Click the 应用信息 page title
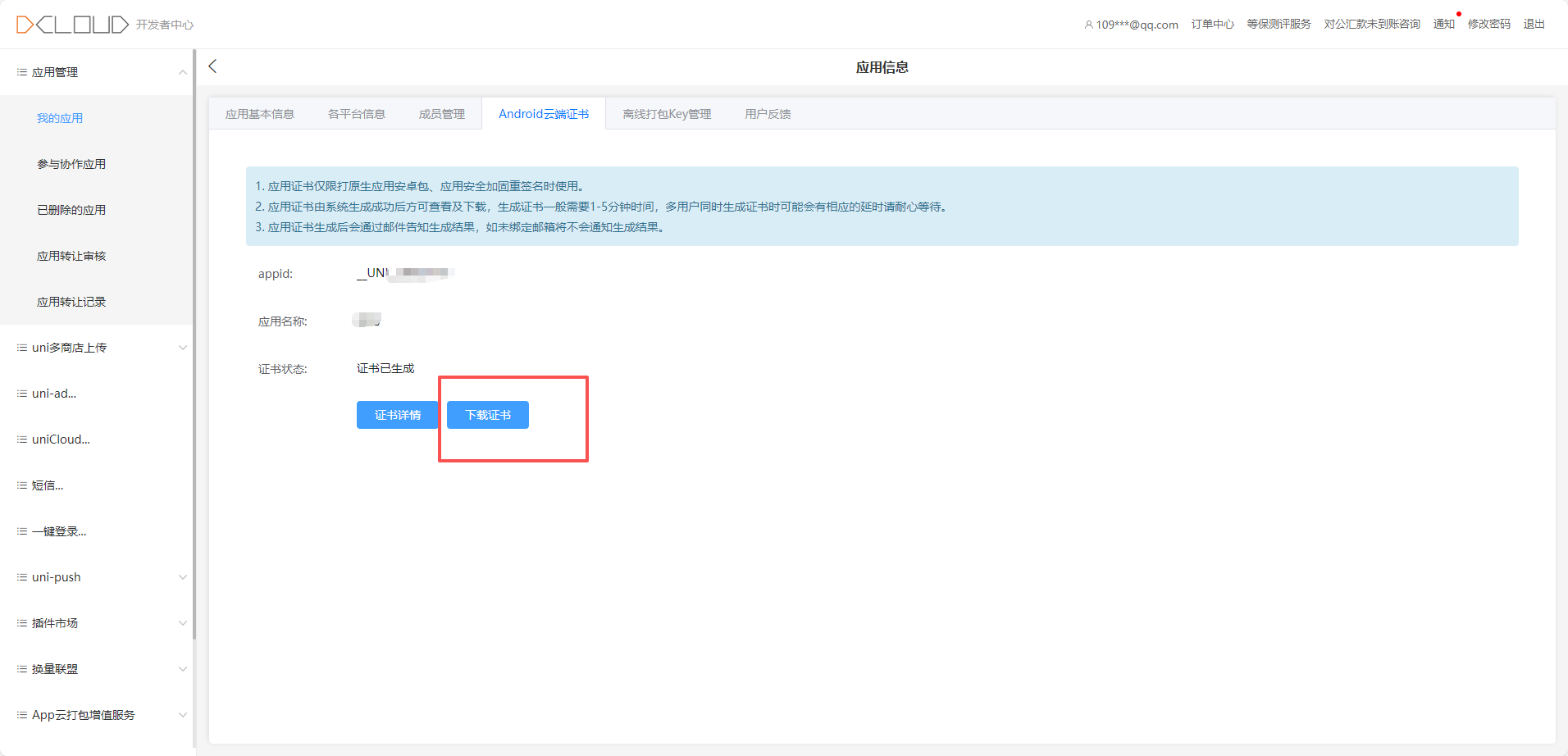Image resolution: width=1568 pixels, height=756 pixels. pyautogui.click(x=882, y=67)
